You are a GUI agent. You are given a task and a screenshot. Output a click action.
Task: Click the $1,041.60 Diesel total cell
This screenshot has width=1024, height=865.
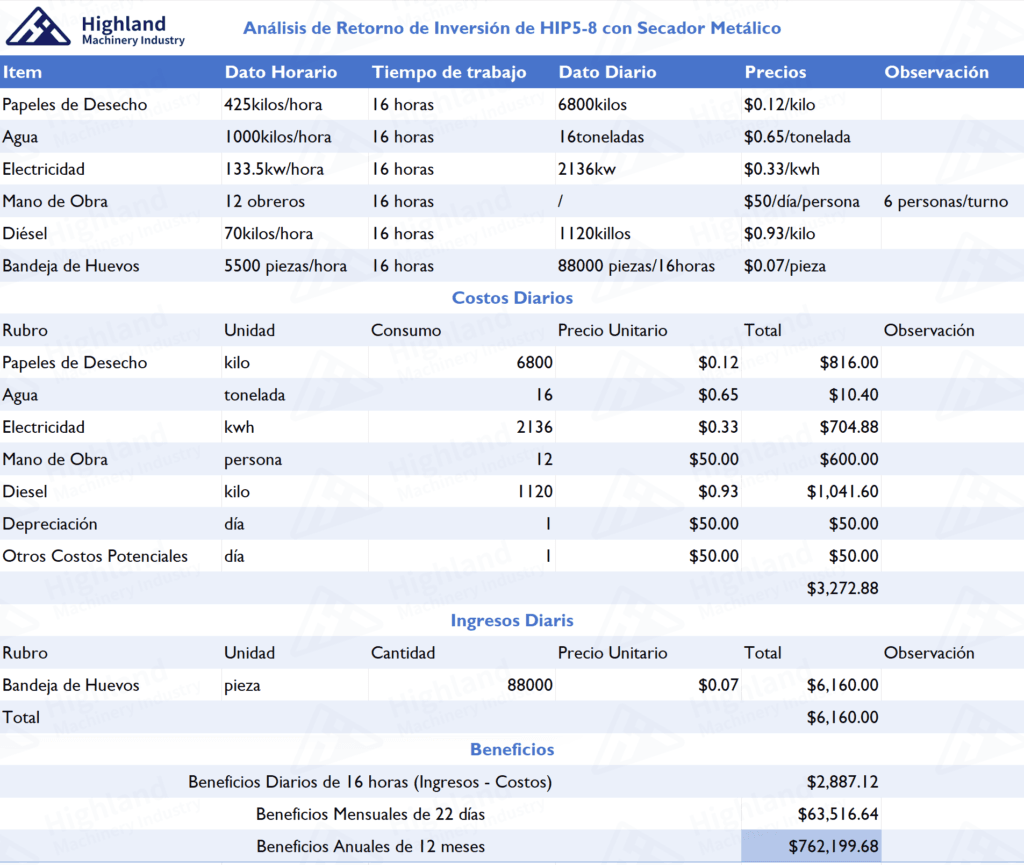point(842,492)
